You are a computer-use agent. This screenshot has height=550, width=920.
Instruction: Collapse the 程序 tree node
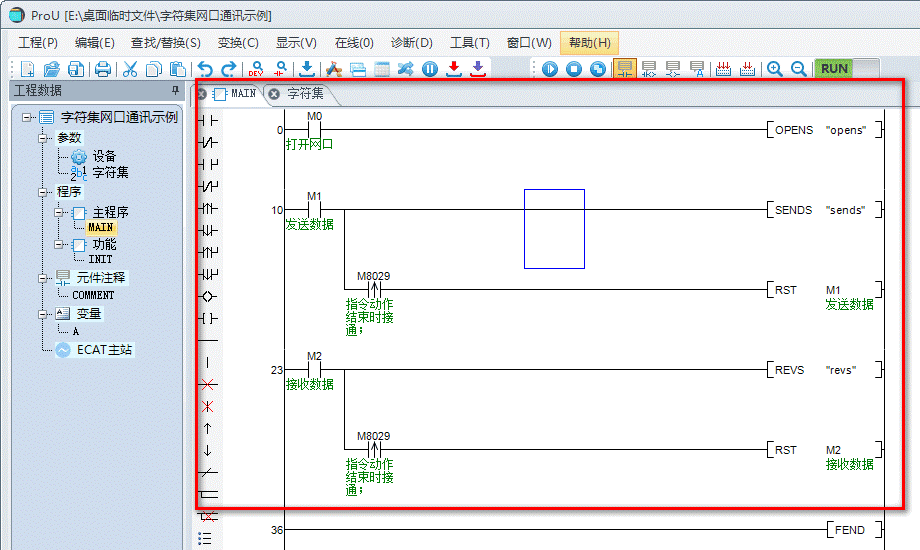coord(42,192)
